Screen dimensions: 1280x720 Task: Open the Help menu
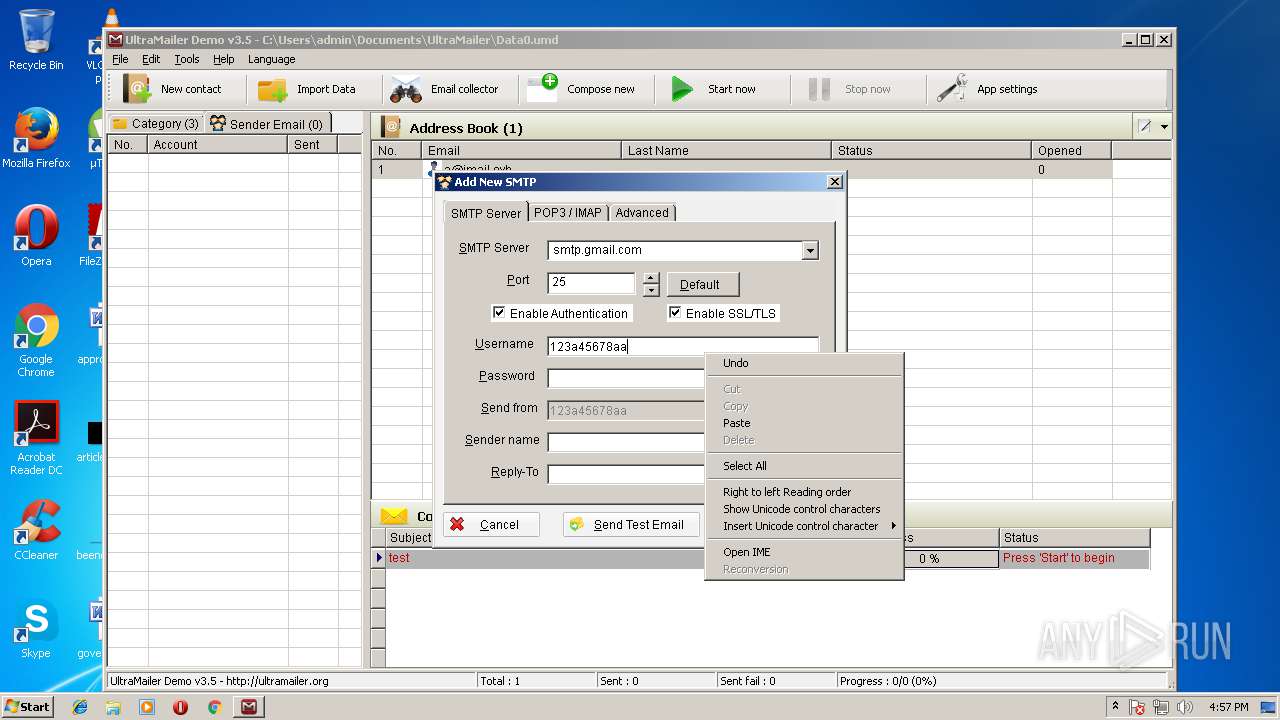224,59
